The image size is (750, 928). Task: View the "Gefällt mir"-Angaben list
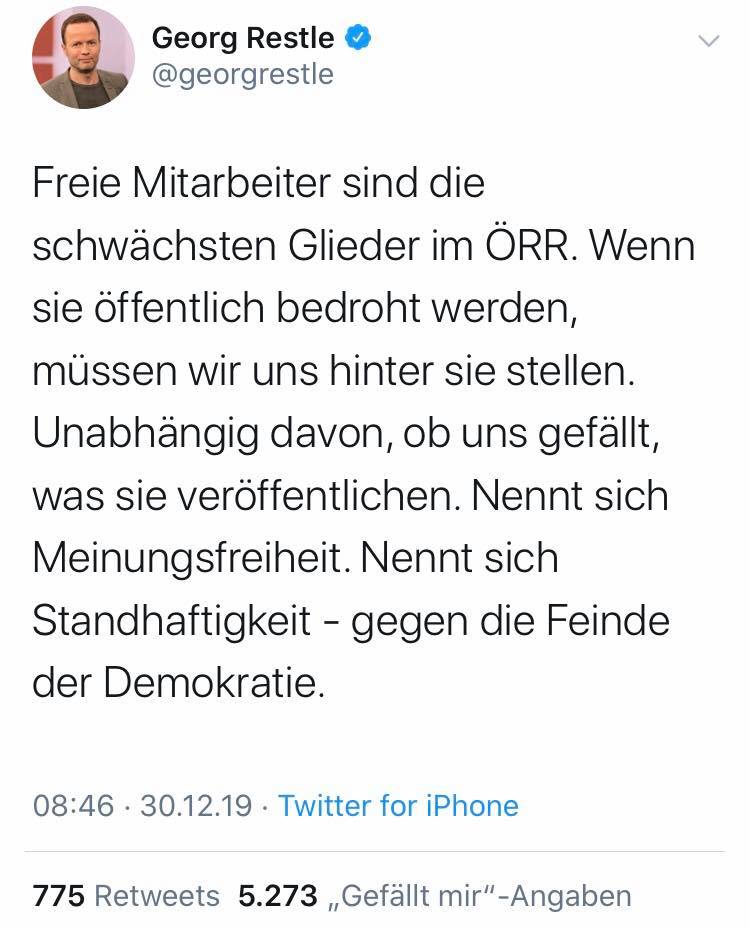479,895
